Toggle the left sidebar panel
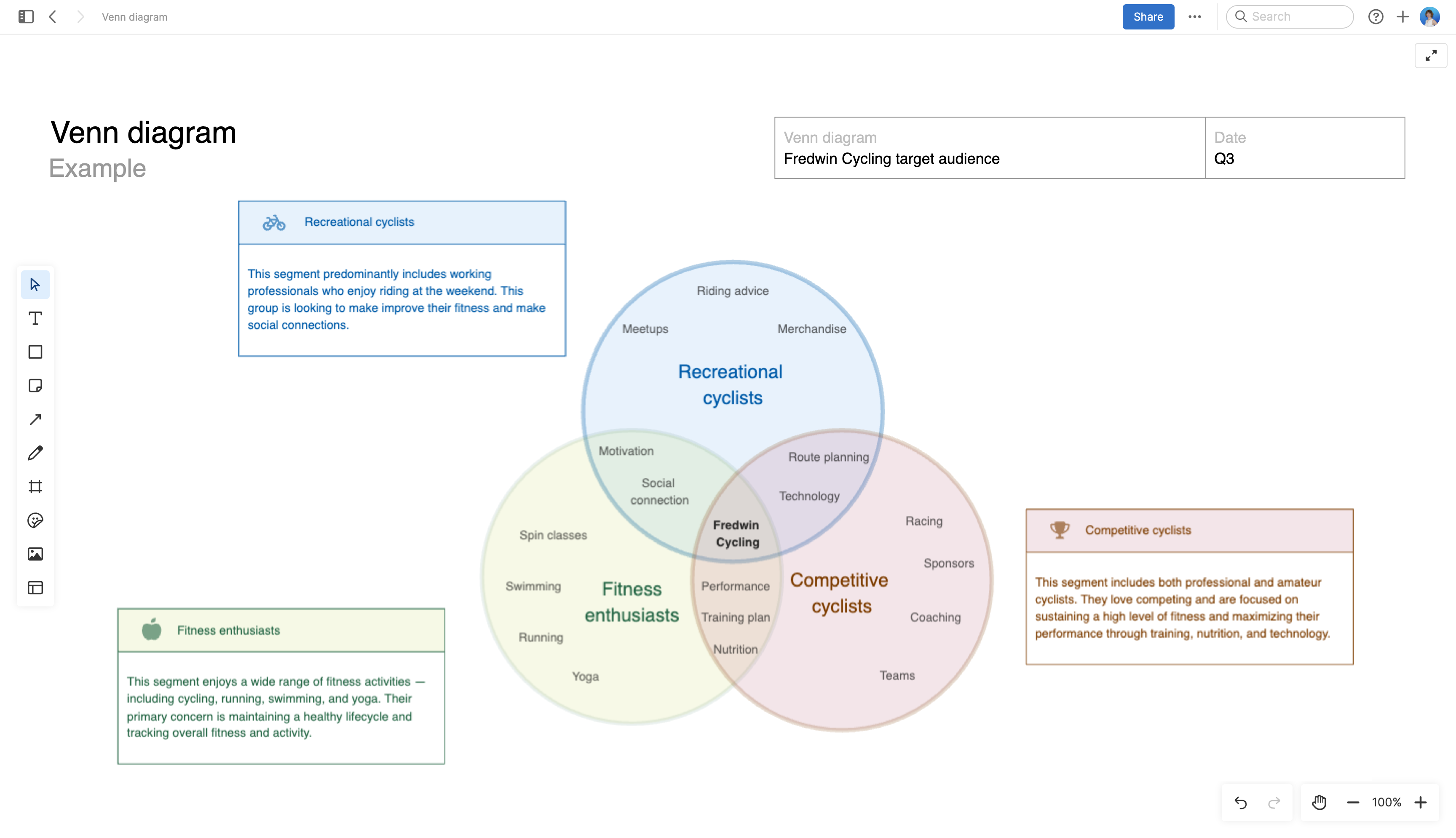The image size is (1456, 838). point(26,17)
